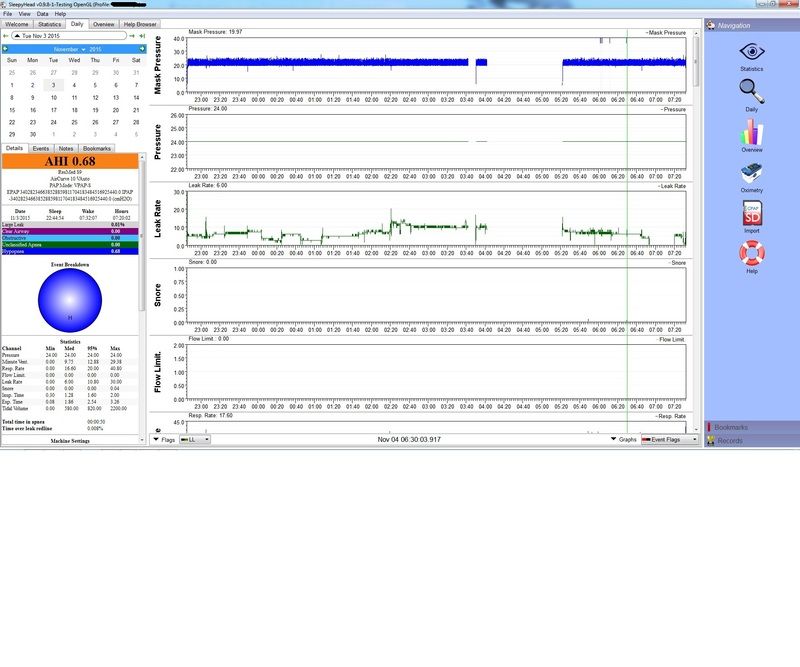The height and width of the screenshot is (667, 800).
Task: Go to previous day with left green arrow
Action: 6,36
